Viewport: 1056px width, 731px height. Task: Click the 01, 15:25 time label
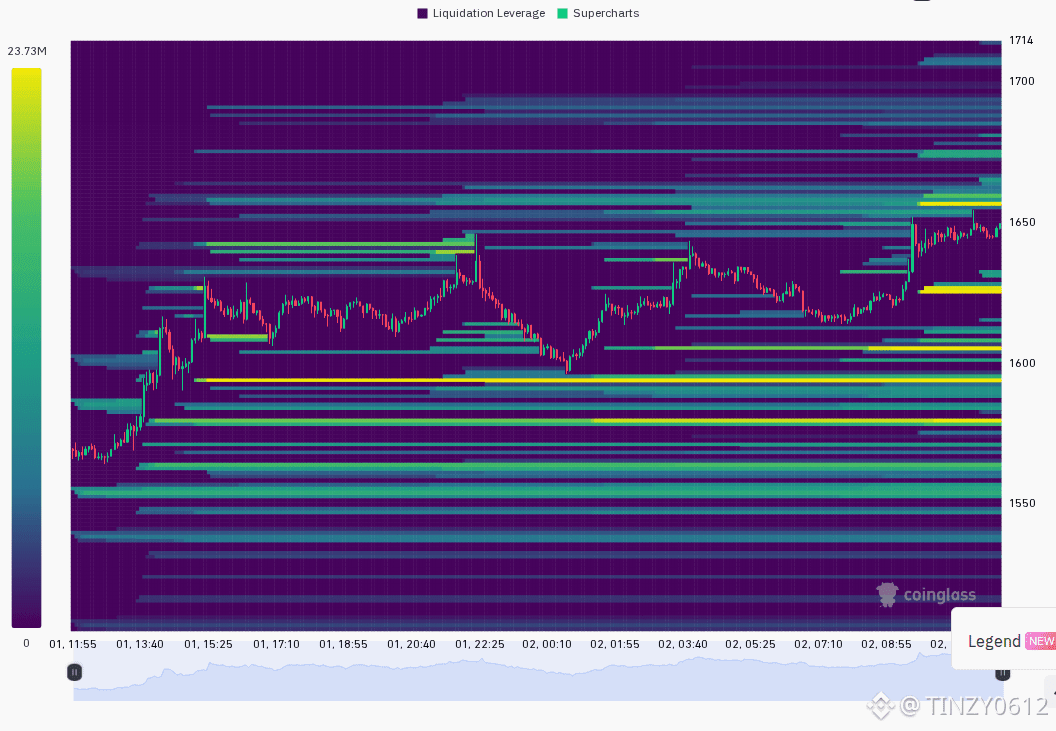tap(208, 644)
